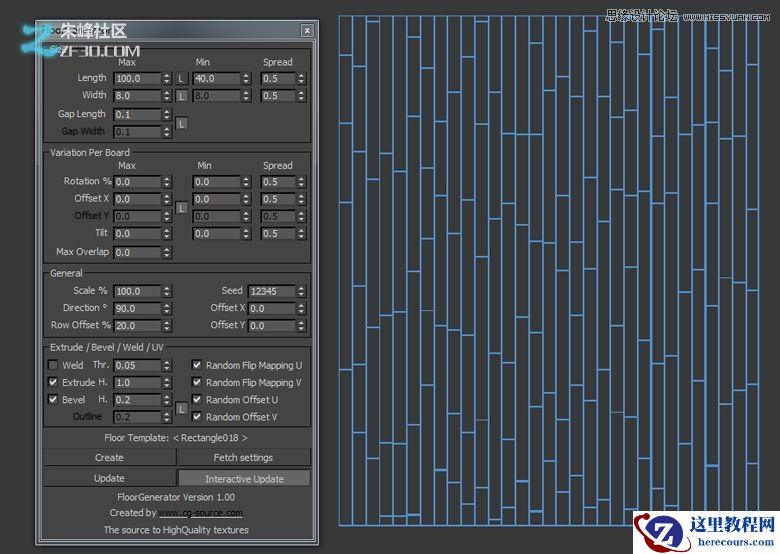Toggle Random Offset U checkbox
Screen dimensions: 780x554
[196, 399]
